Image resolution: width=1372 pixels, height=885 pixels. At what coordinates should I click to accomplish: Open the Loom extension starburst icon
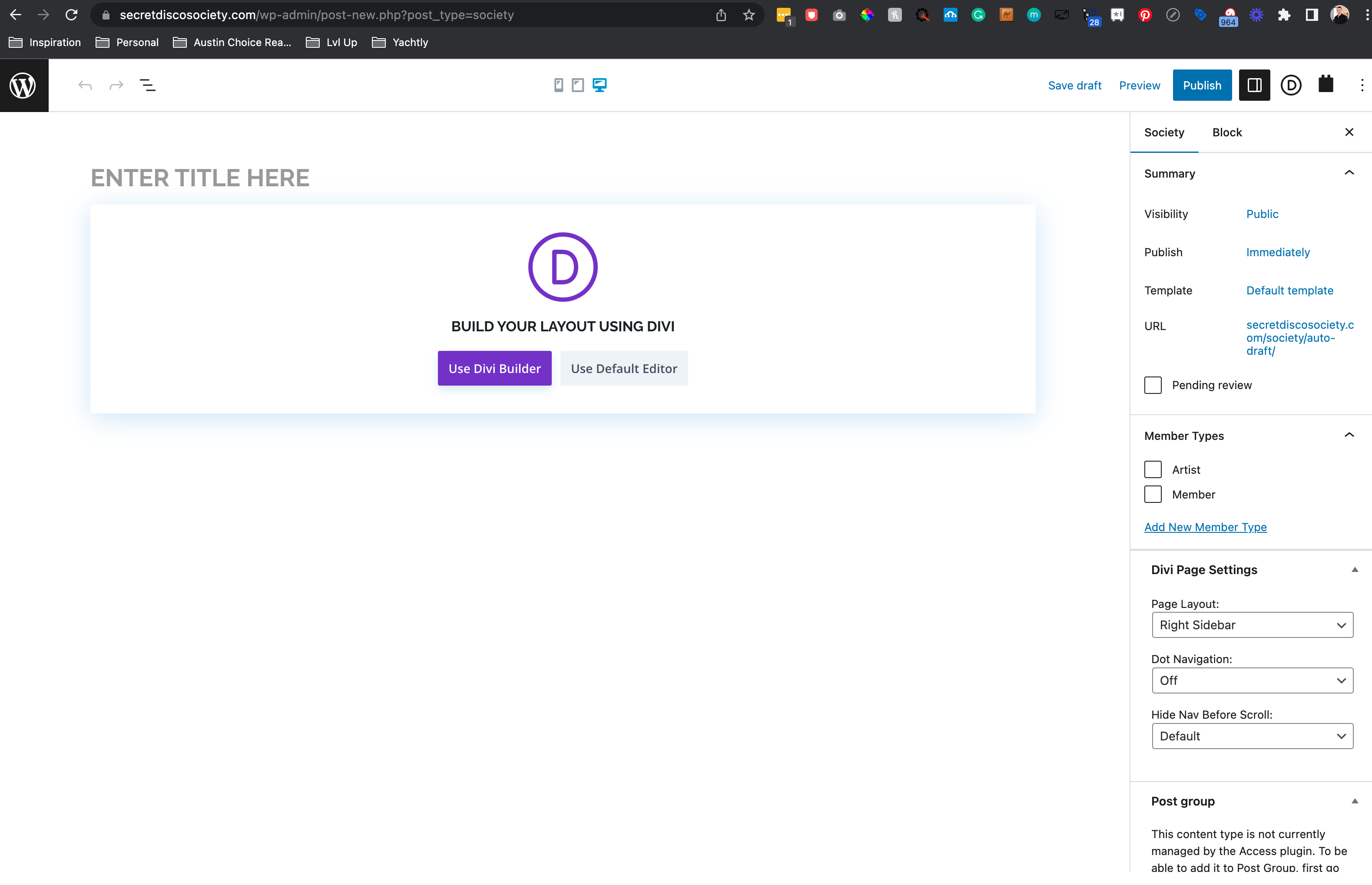(x=1256, y=15)
